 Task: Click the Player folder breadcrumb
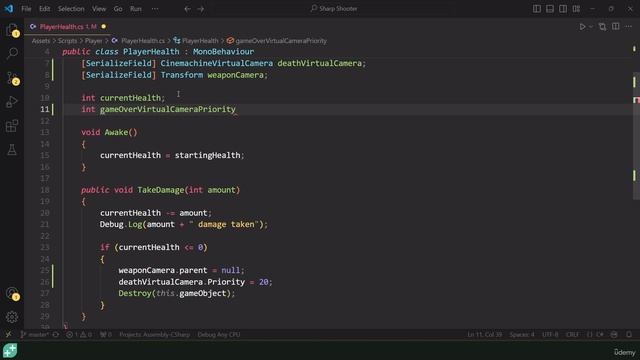coord(93,41)
